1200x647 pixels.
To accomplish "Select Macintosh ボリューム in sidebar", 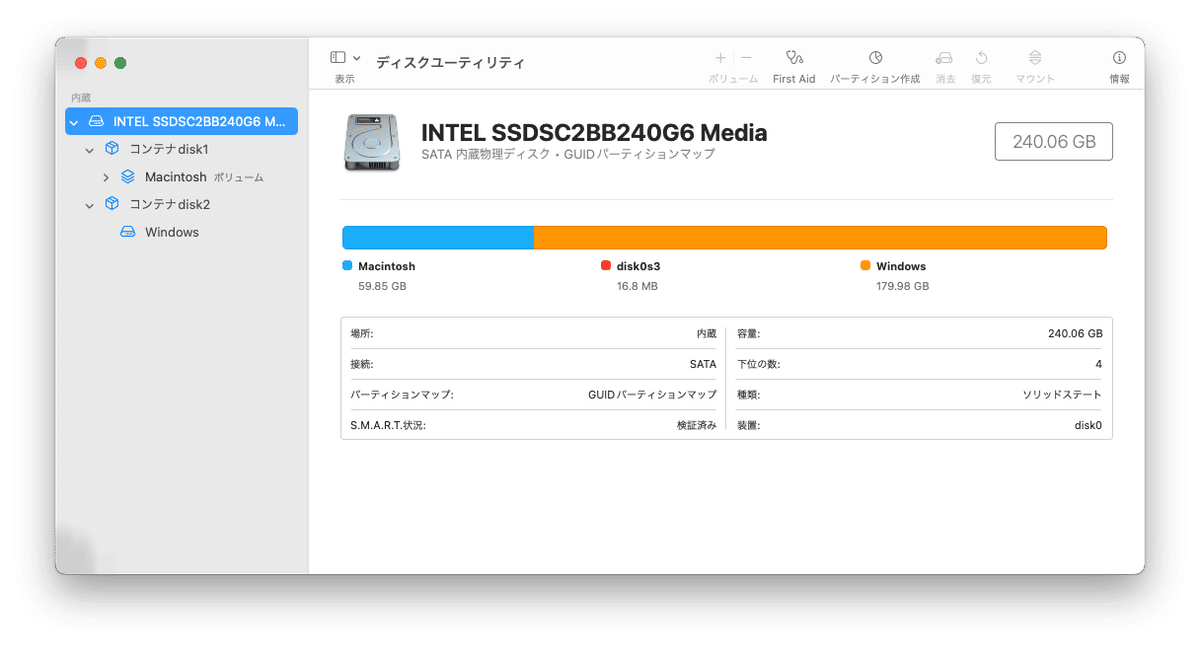I will coord(182,177).
